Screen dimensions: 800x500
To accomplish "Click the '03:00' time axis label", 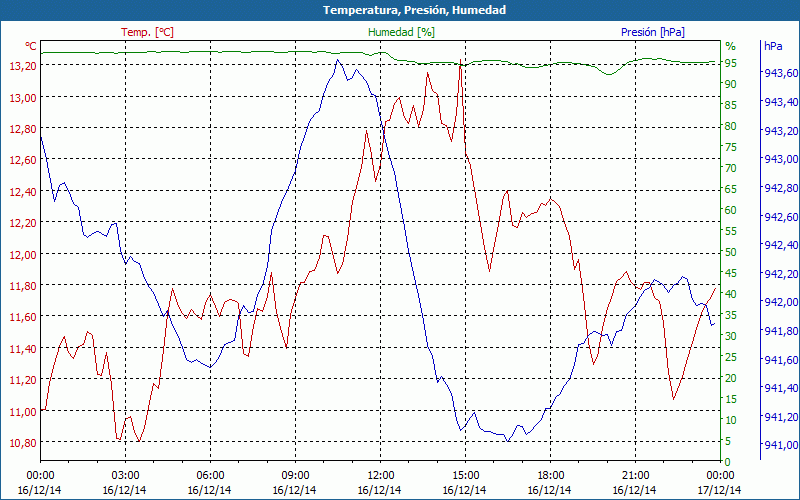I will pyautogui.click(x=125, y=476).
